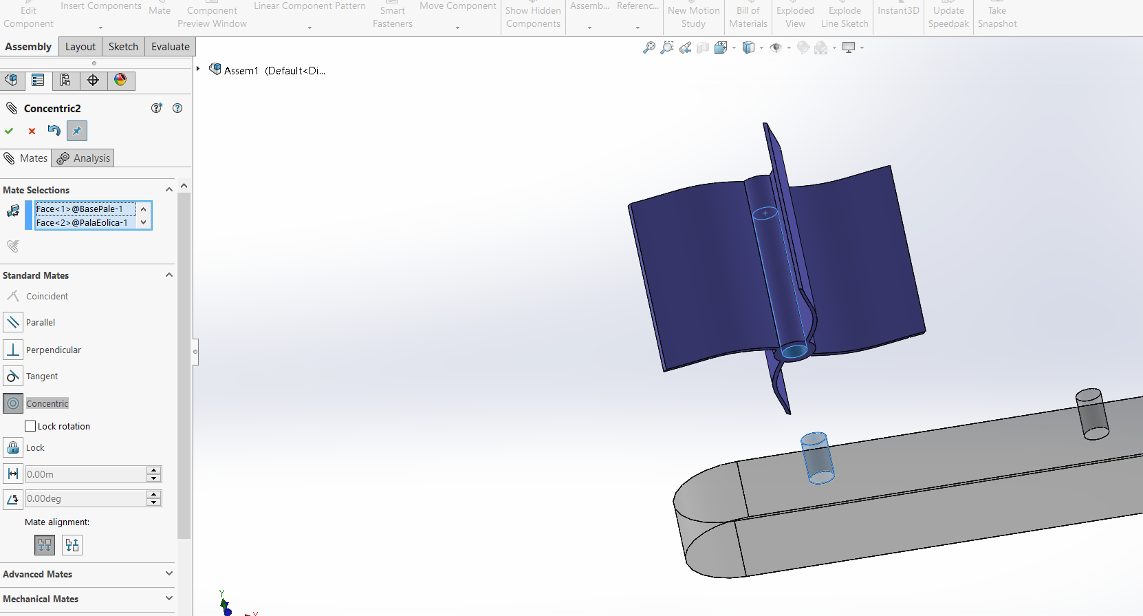The height and width of the screenshot is (616, 1143).
Task: Click the multiple mate mode icon
Action: tap(12, 246)
